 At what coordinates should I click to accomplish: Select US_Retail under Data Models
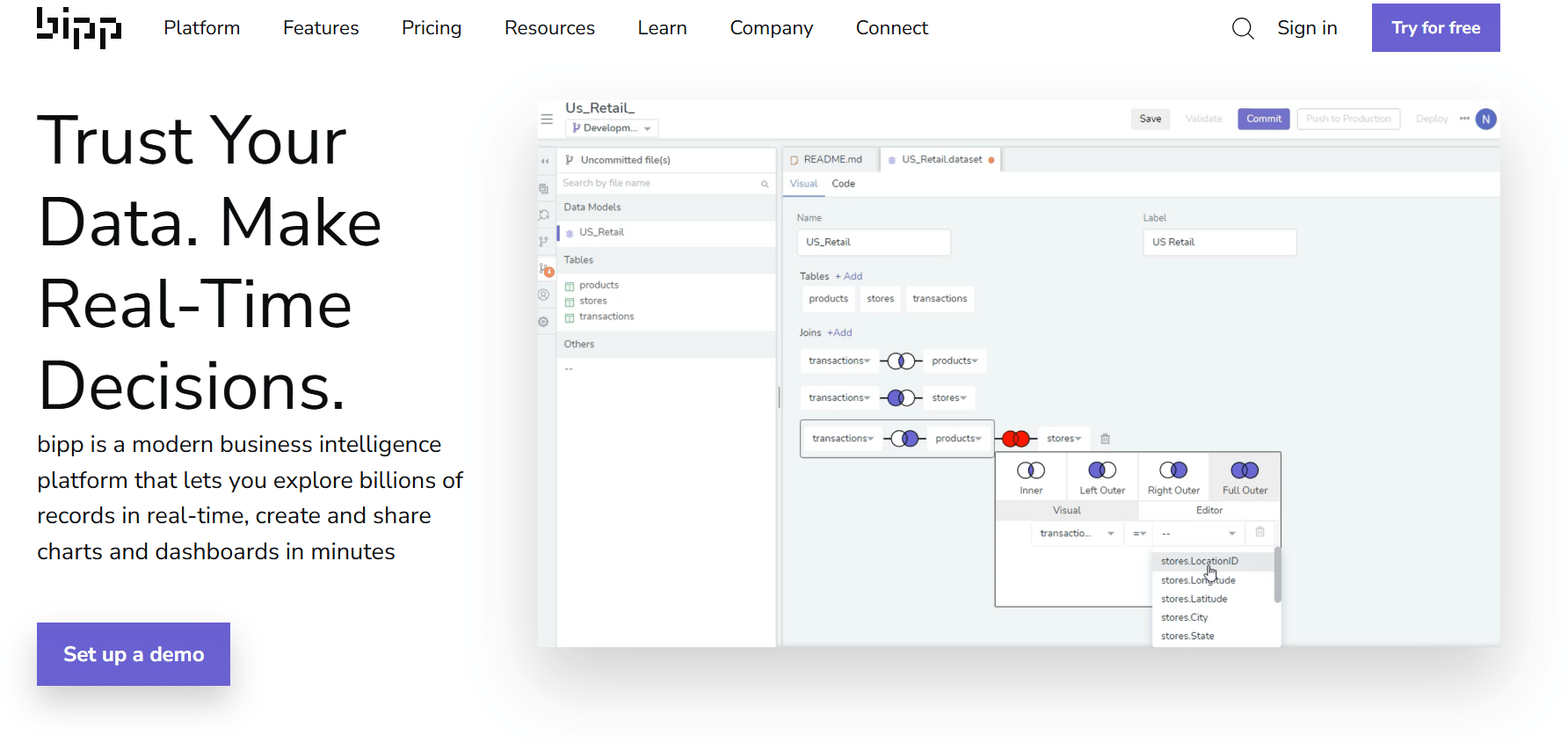pos(666,232)
